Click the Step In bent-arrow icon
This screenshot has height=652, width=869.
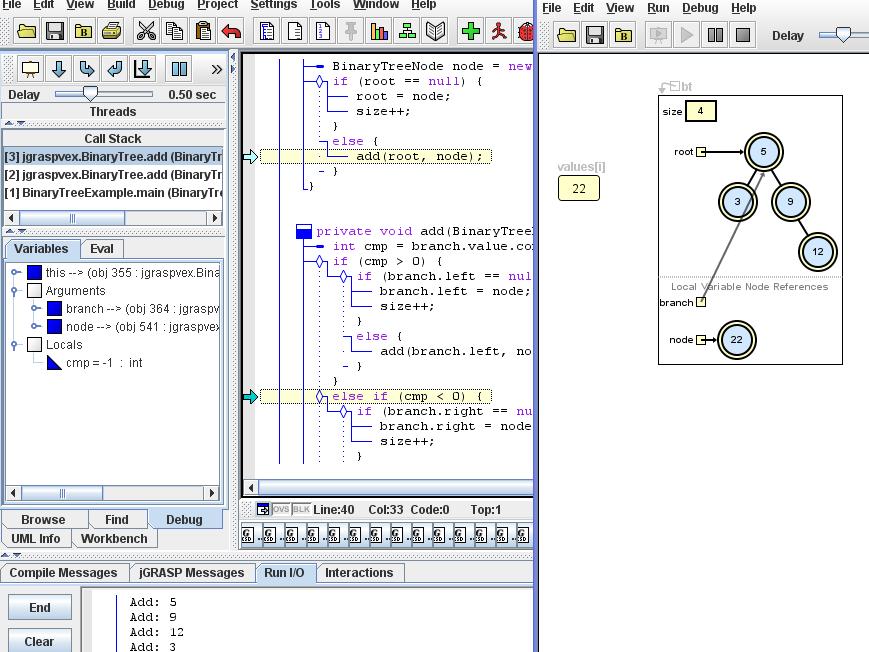pyautogui.click(x=87, y=69)
